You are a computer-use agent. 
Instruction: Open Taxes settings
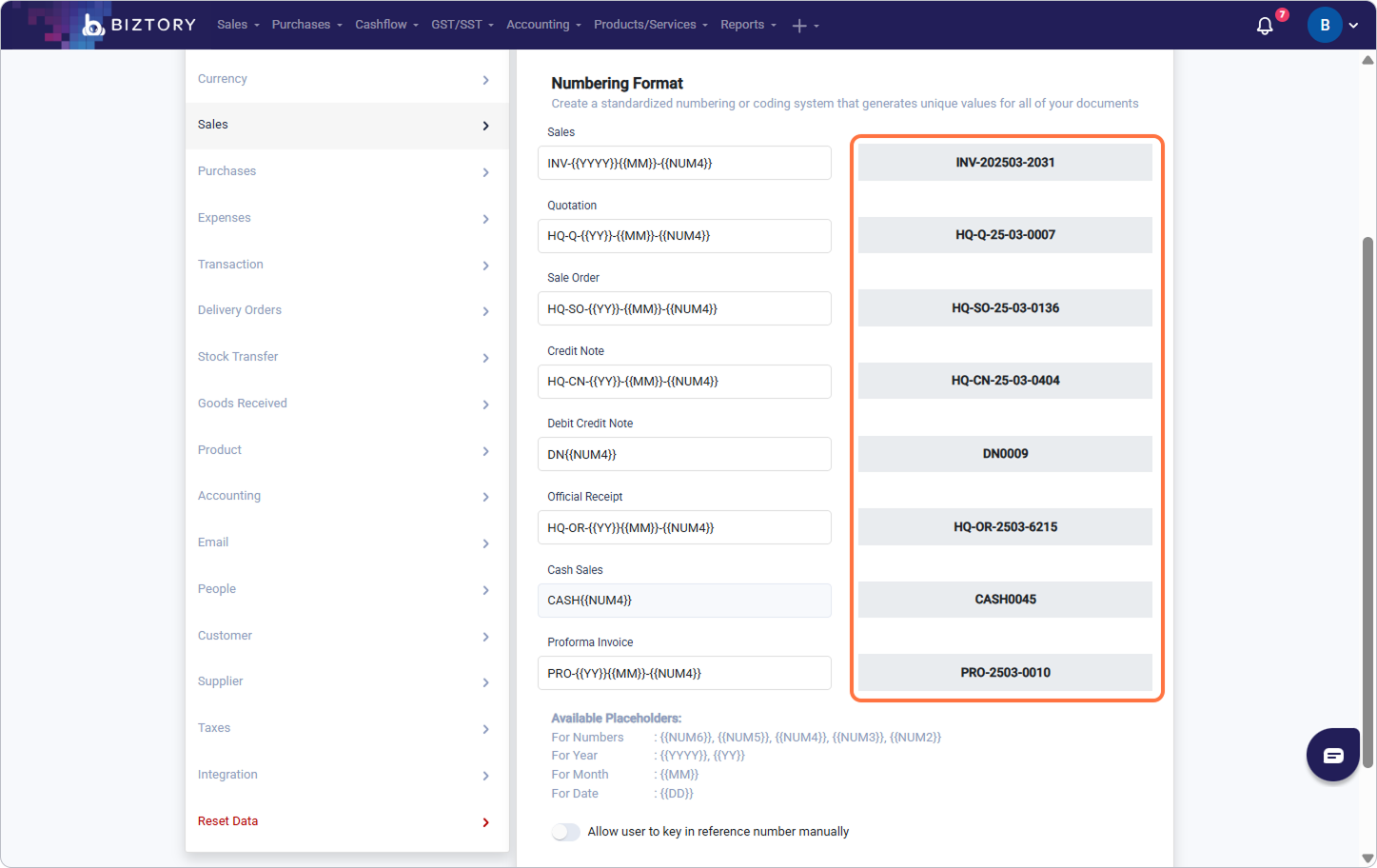click(347, 728)
